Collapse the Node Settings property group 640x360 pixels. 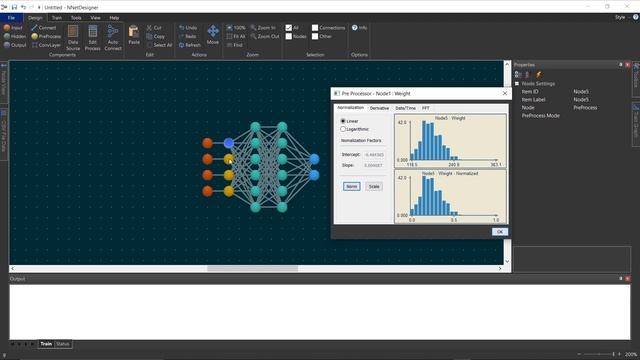coord(517,84)
